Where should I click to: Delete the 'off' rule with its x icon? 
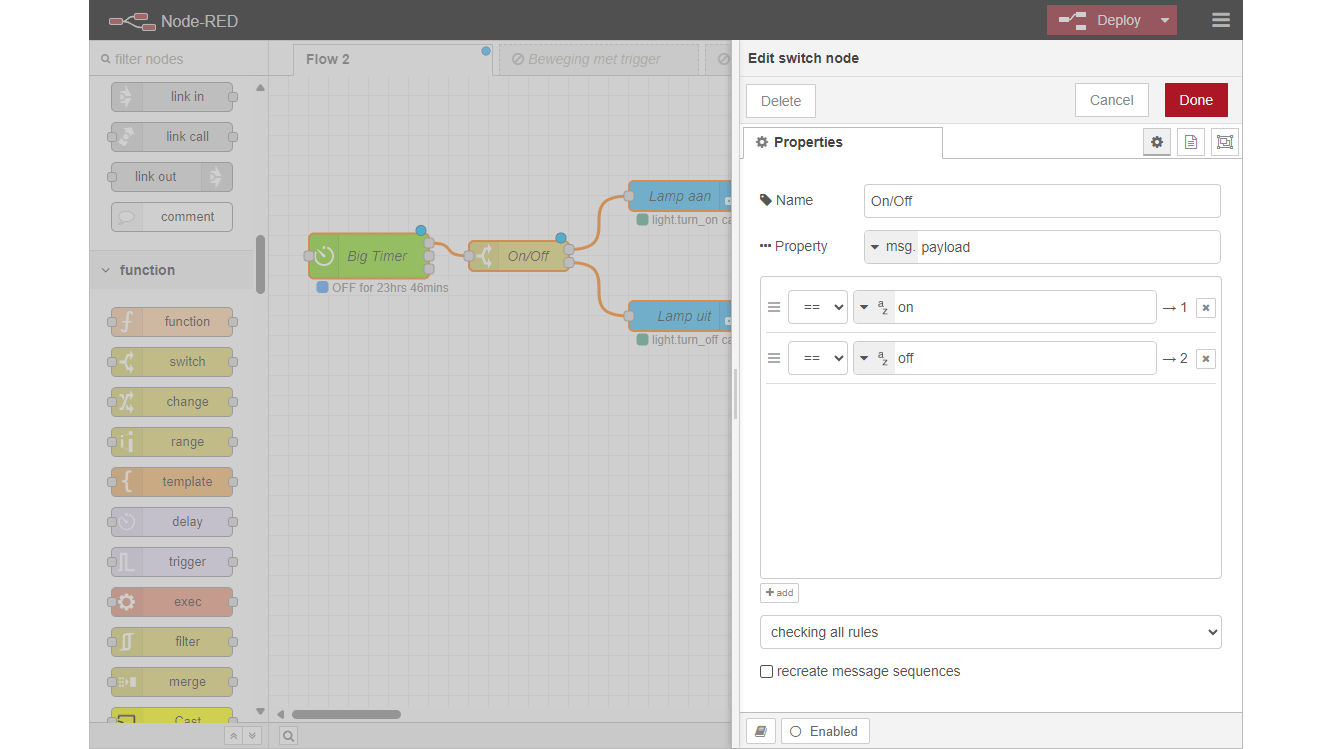(x=1206, y=359)
